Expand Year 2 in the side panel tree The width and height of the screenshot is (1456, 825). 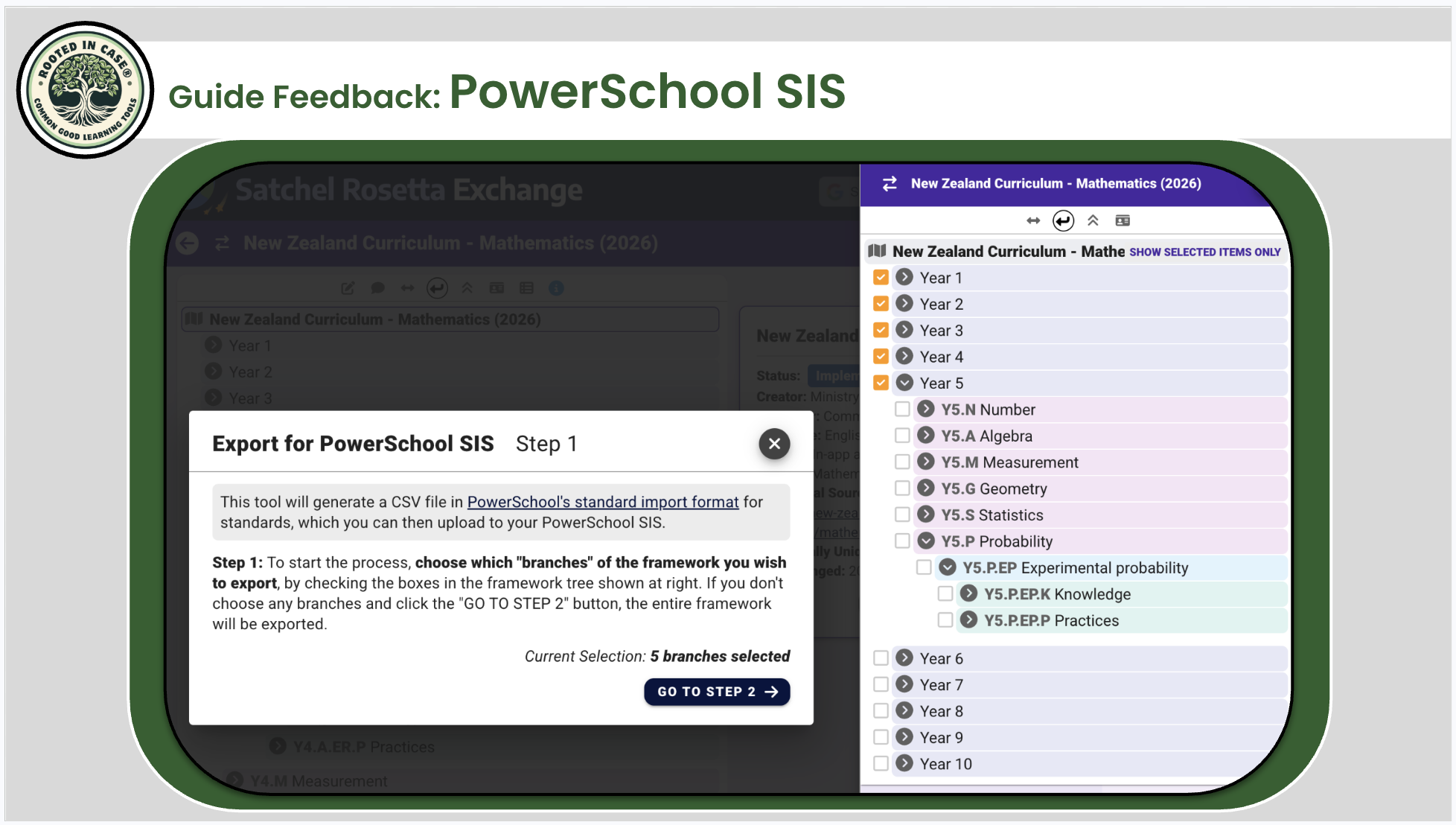point(904,304)
